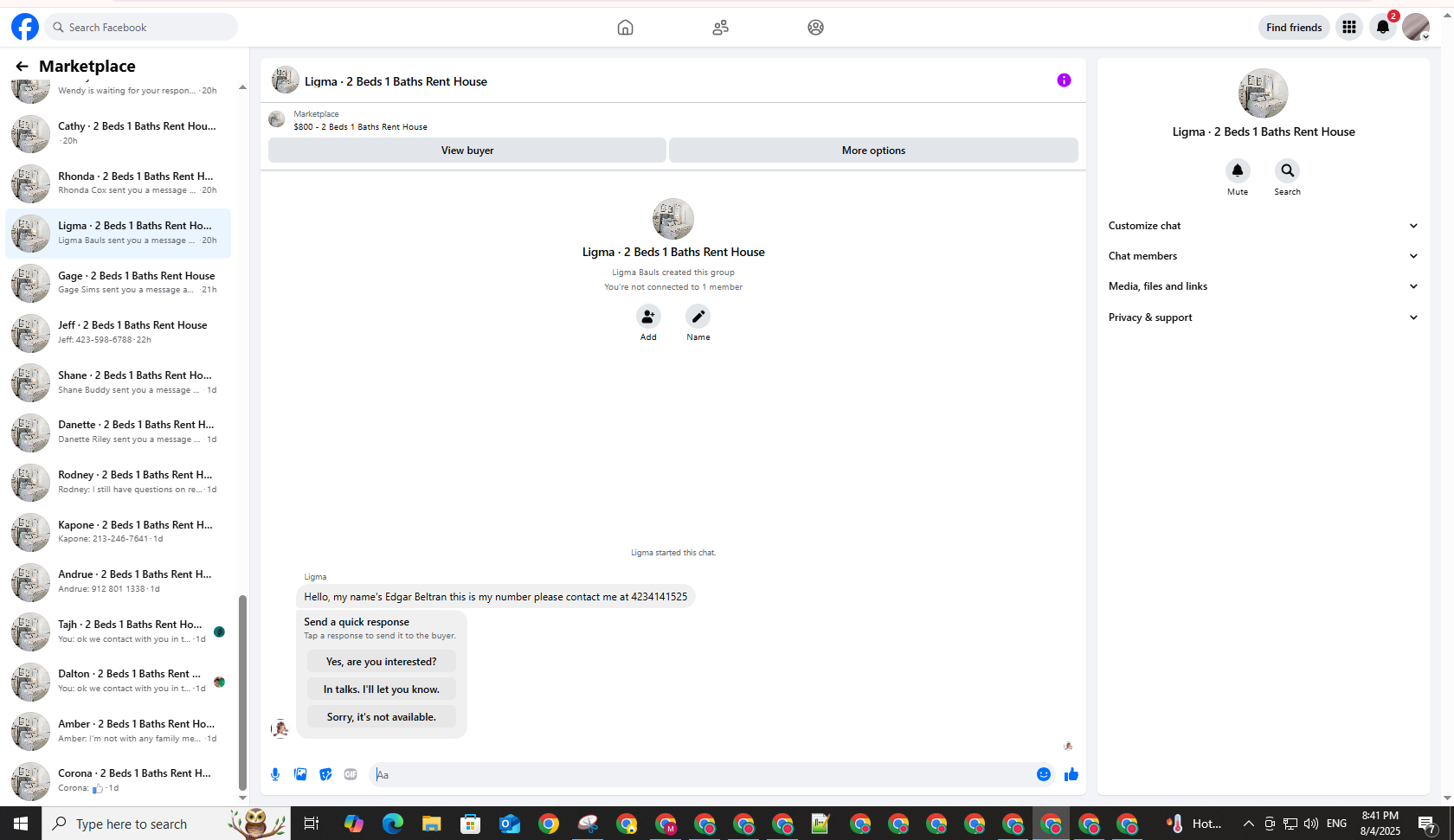Launch Microsoft Edge from the taskbar
Screen dimensions: 1454x840
tap(393, 824)
